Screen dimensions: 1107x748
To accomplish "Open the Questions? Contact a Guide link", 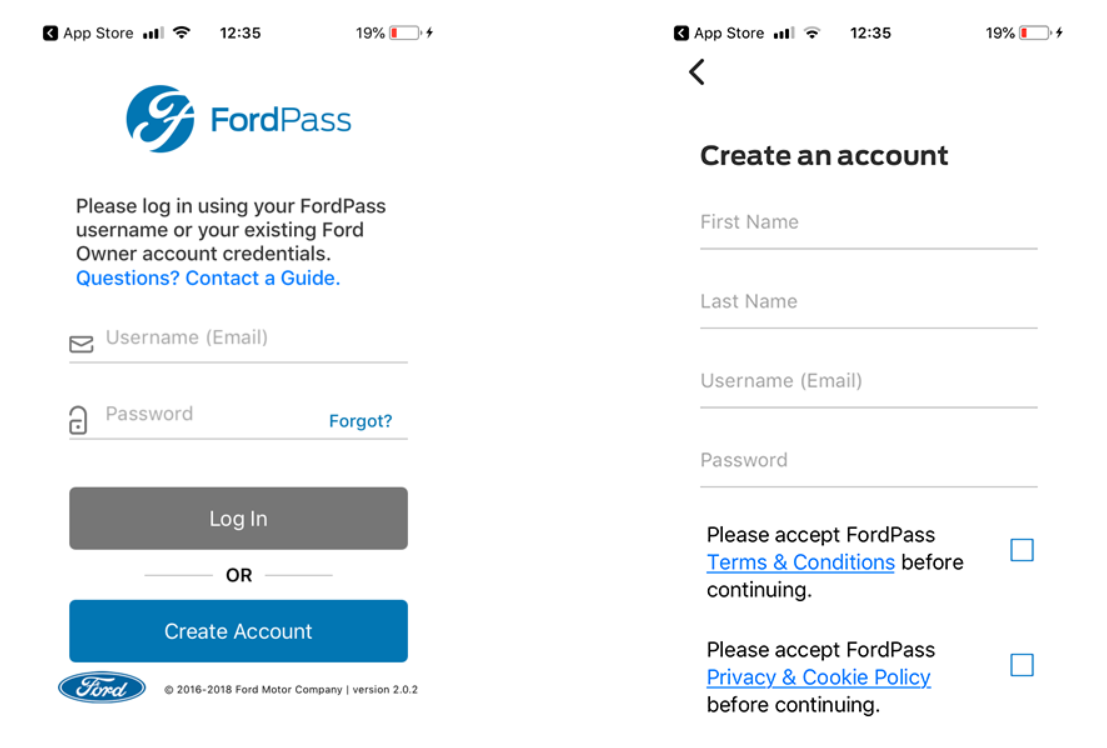I will pyautogui.click(x=208, y=278).
